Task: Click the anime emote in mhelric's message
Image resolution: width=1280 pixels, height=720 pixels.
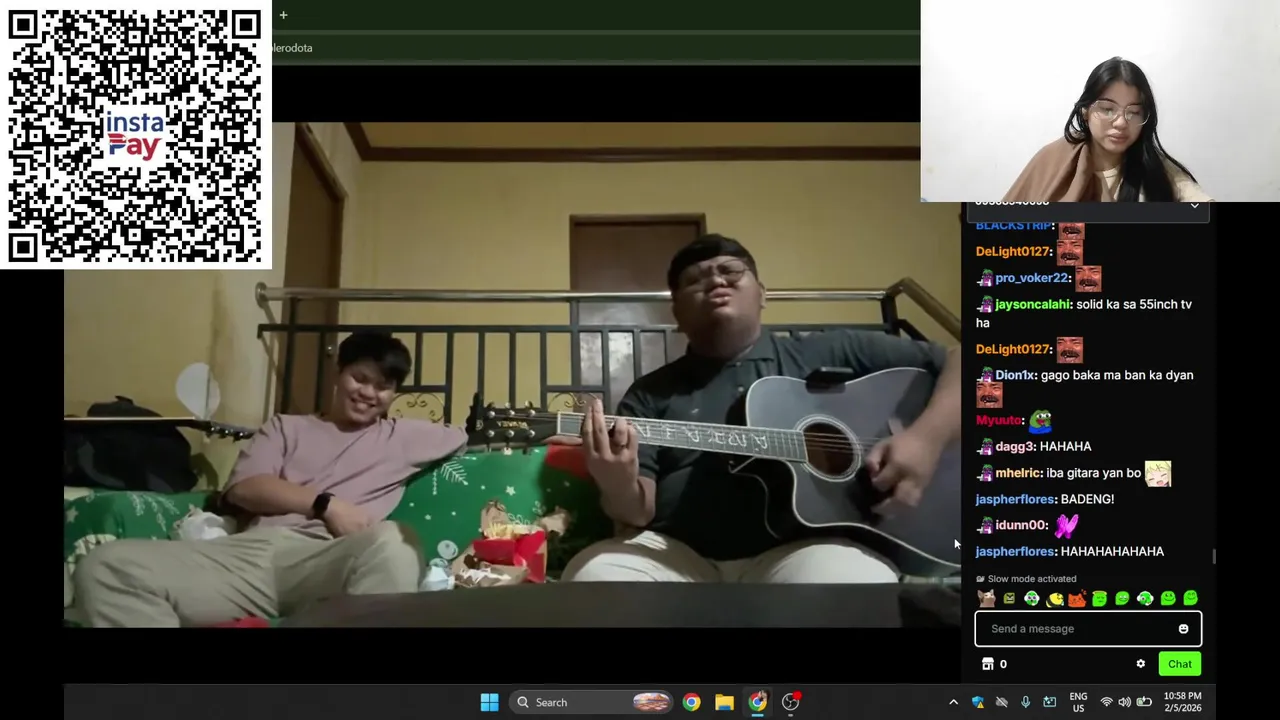Action: (1158, 473)
